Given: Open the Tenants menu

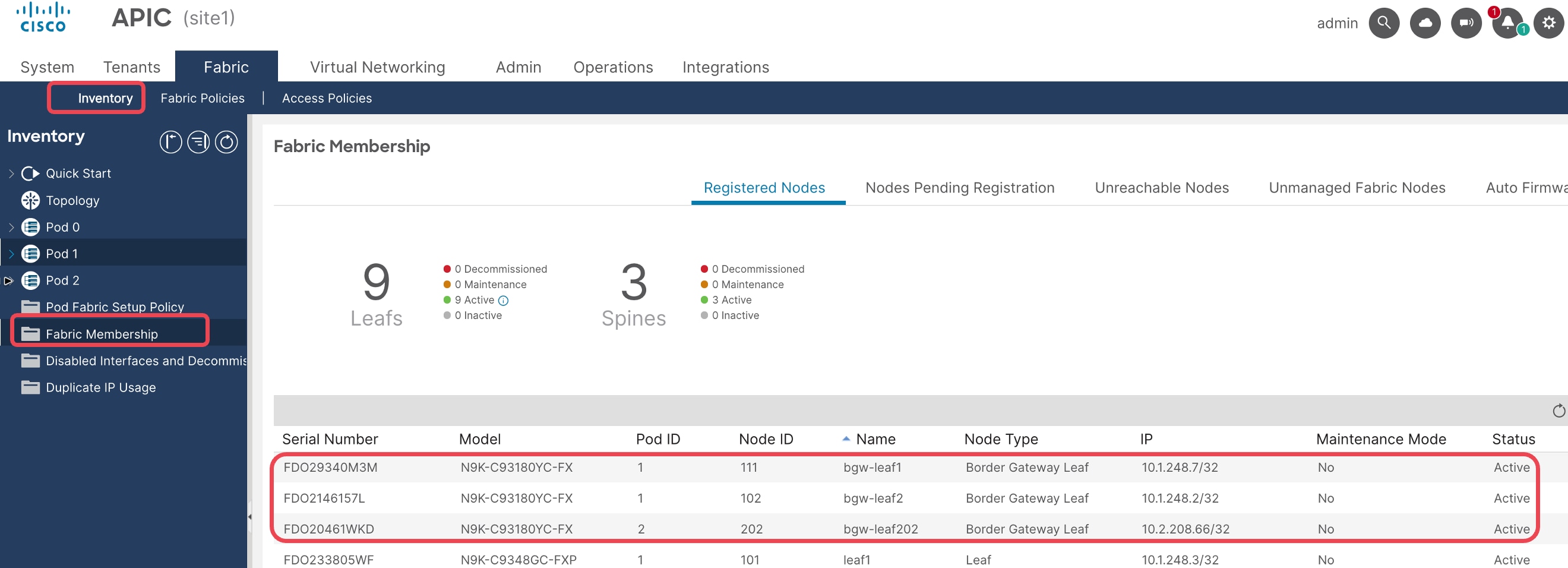Looking at the screenshot, I should point(131,67).
